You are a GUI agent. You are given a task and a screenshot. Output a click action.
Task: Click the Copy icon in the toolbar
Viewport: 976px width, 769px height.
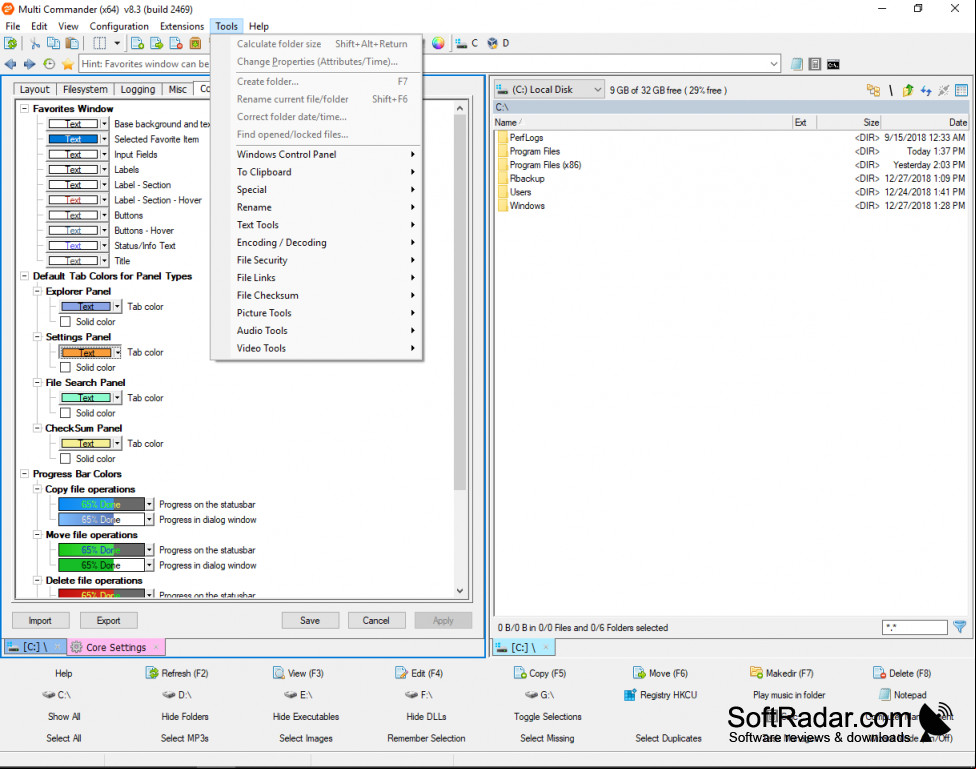click(x=54, y=43)
